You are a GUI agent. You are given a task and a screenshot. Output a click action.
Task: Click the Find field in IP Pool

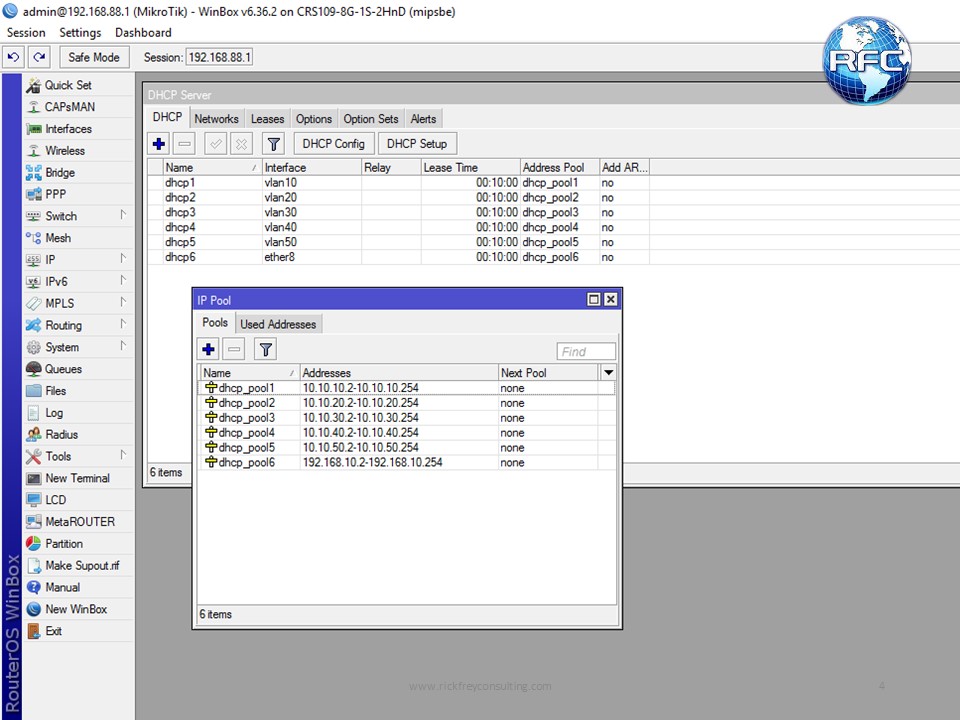[585, 351]
